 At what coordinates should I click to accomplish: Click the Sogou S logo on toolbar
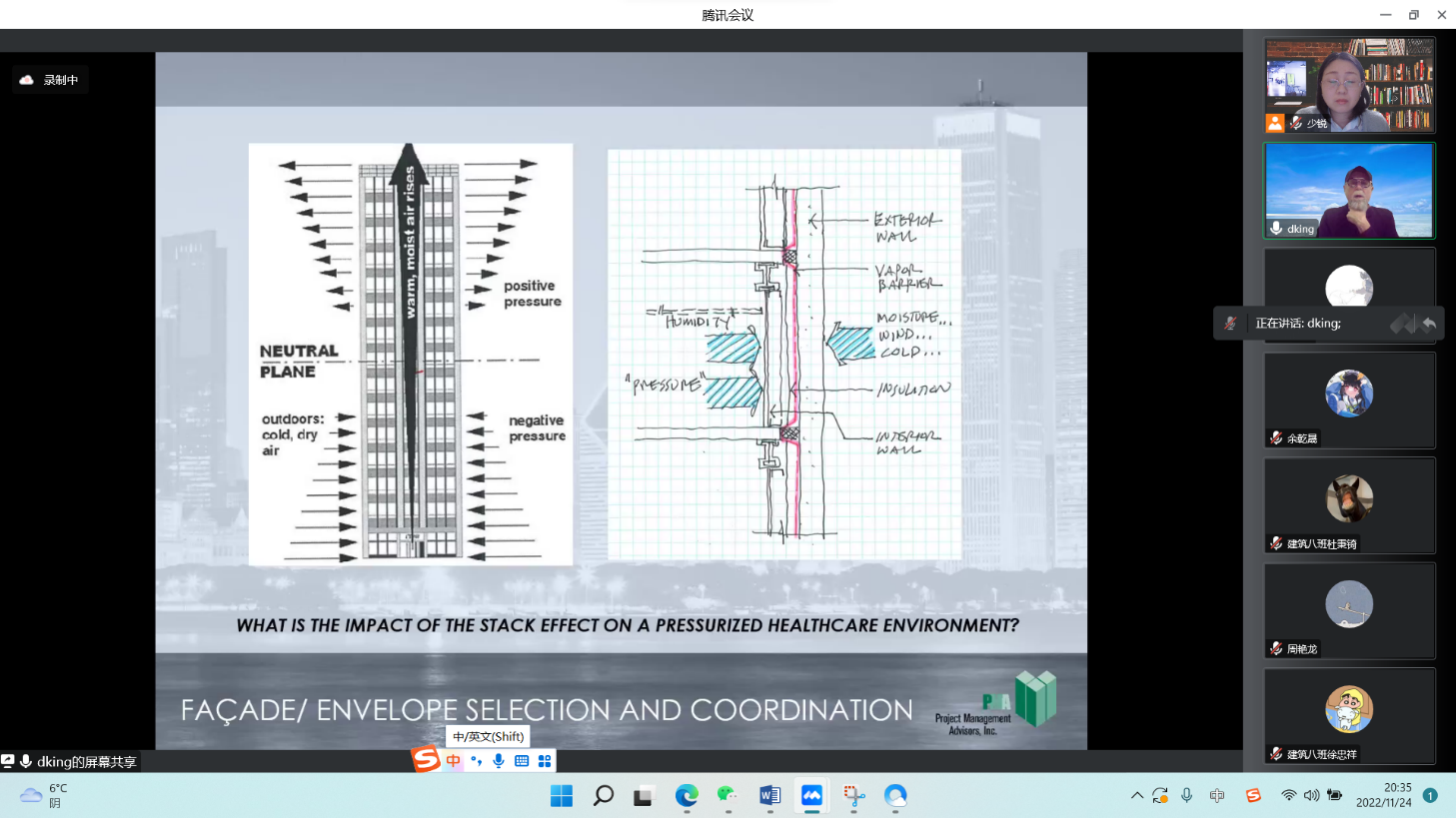(427, 760)
